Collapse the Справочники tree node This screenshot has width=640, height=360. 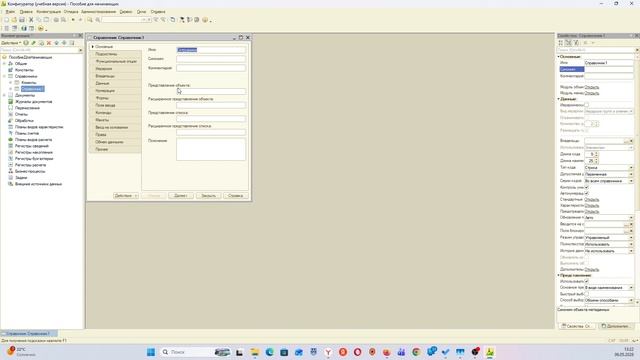point(4,76)
